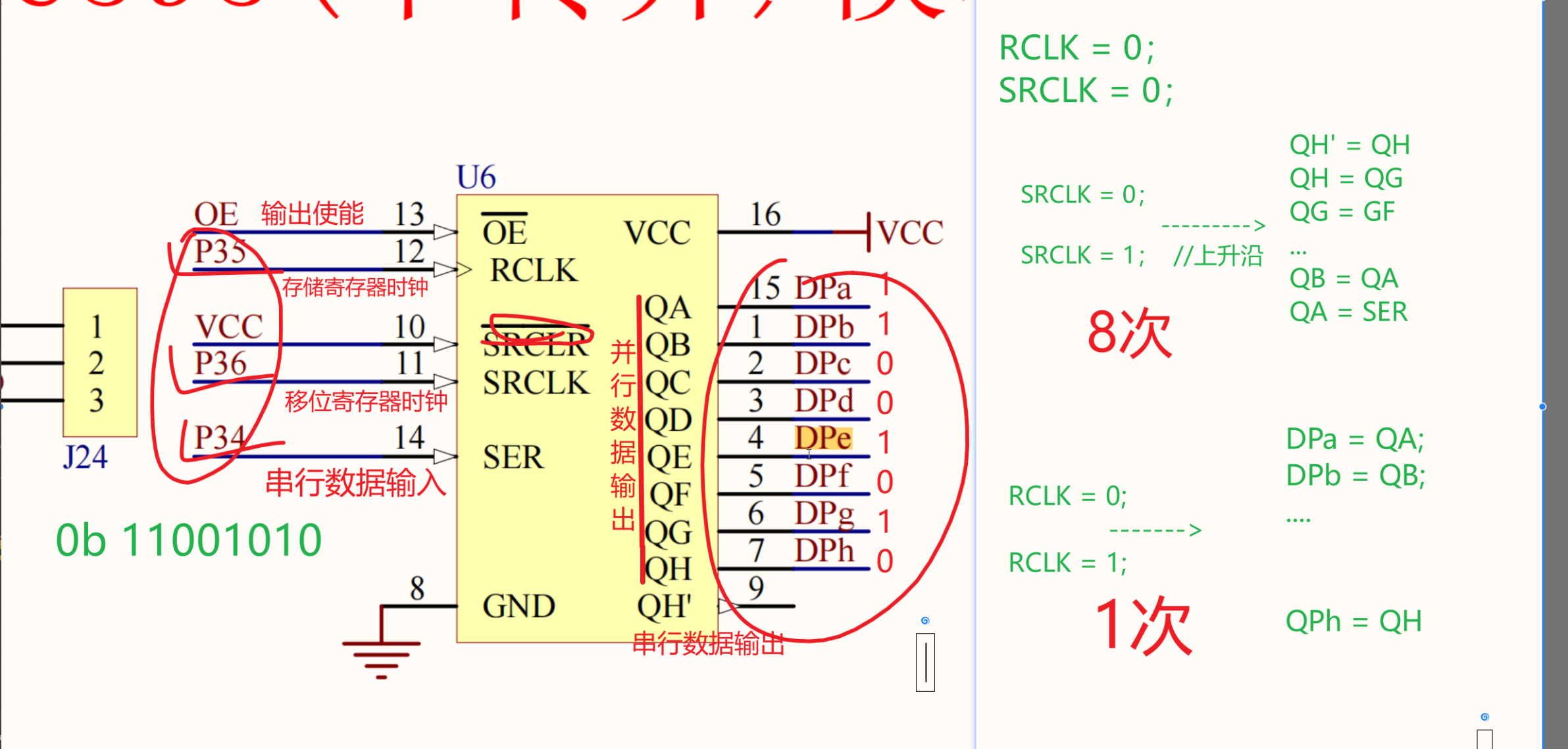Click the empty text box under the DP outputs
This screenshot has height=749, width=1568.
(925, 662)
